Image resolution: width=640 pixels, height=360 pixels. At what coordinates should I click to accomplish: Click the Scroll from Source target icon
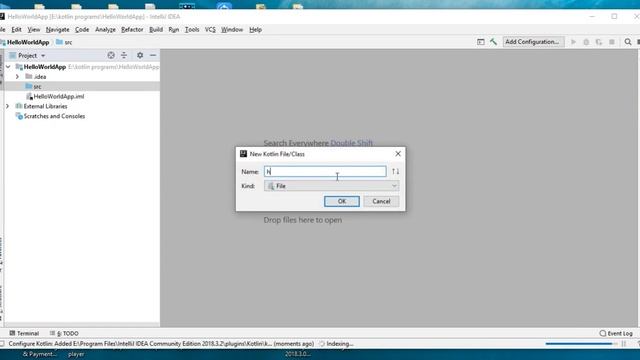pyautogui.click(x=111, y=55)
